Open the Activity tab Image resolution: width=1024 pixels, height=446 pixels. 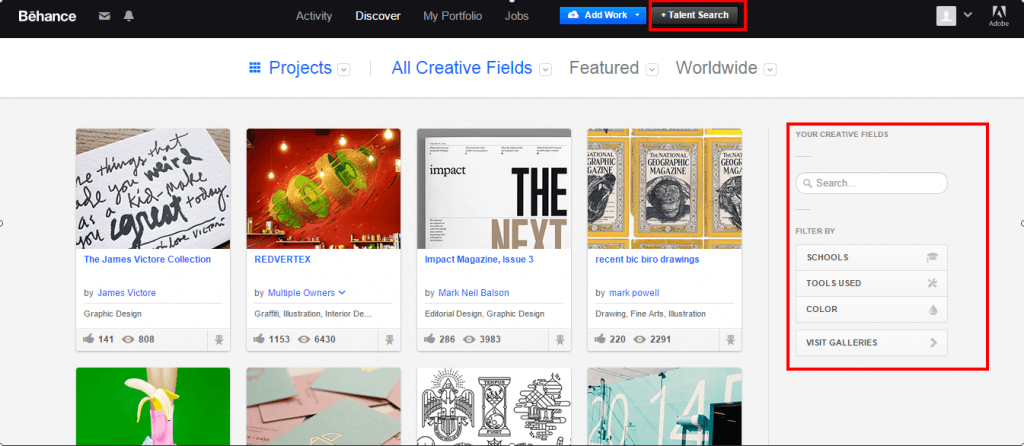(x=314, y=16)
